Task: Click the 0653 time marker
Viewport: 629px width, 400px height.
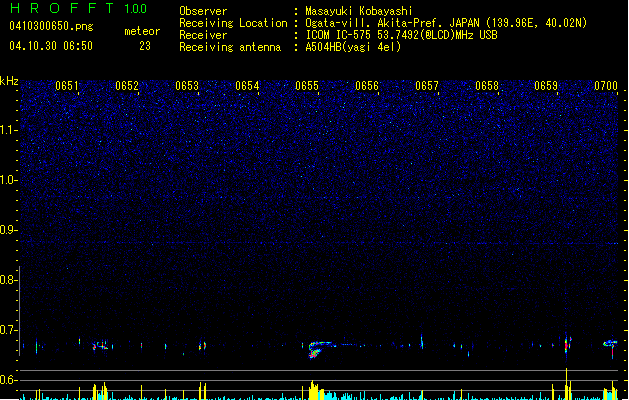Action: 187,86
